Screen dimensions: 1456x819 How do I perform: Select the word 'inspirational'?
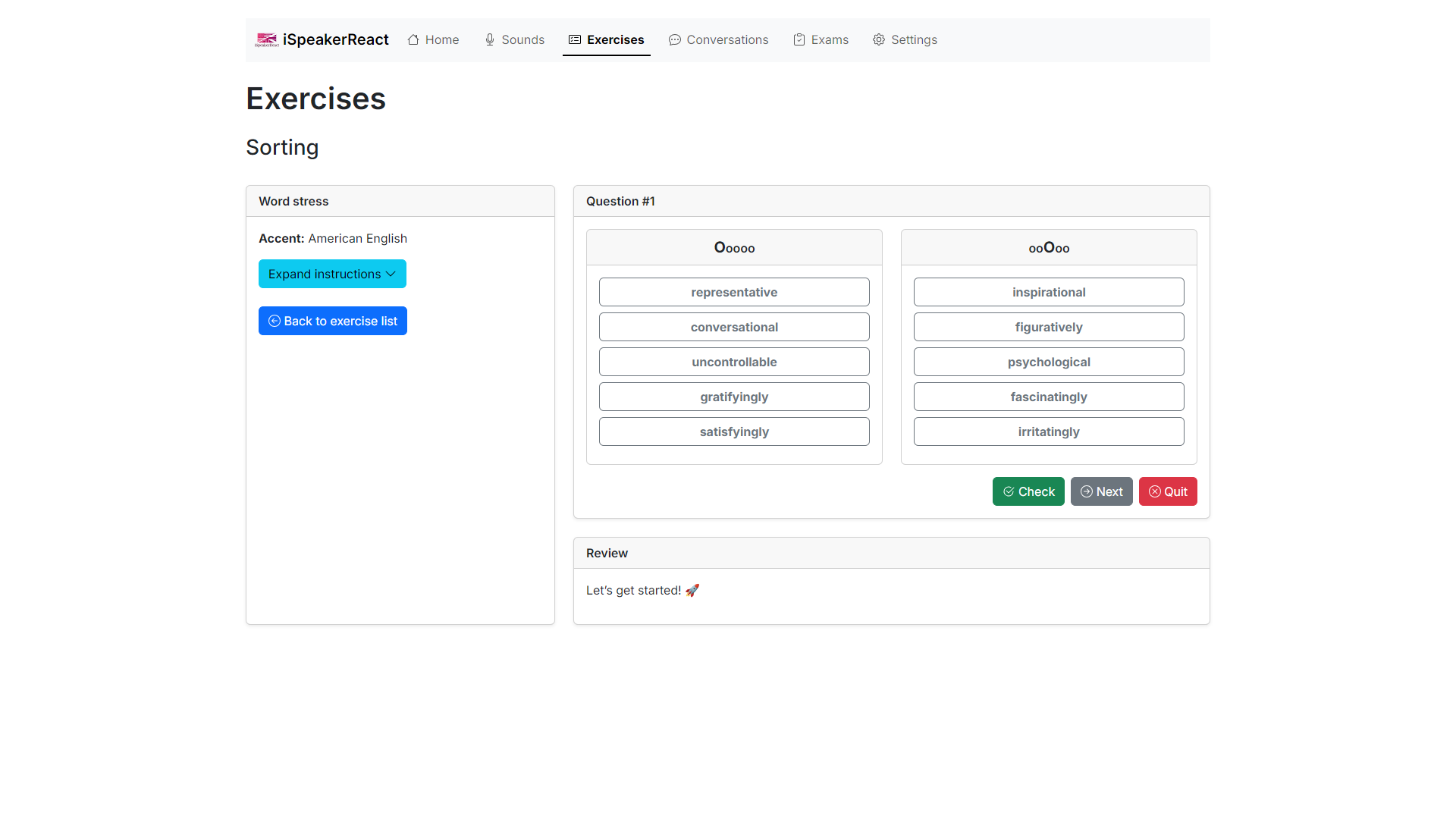(1049, 292)
